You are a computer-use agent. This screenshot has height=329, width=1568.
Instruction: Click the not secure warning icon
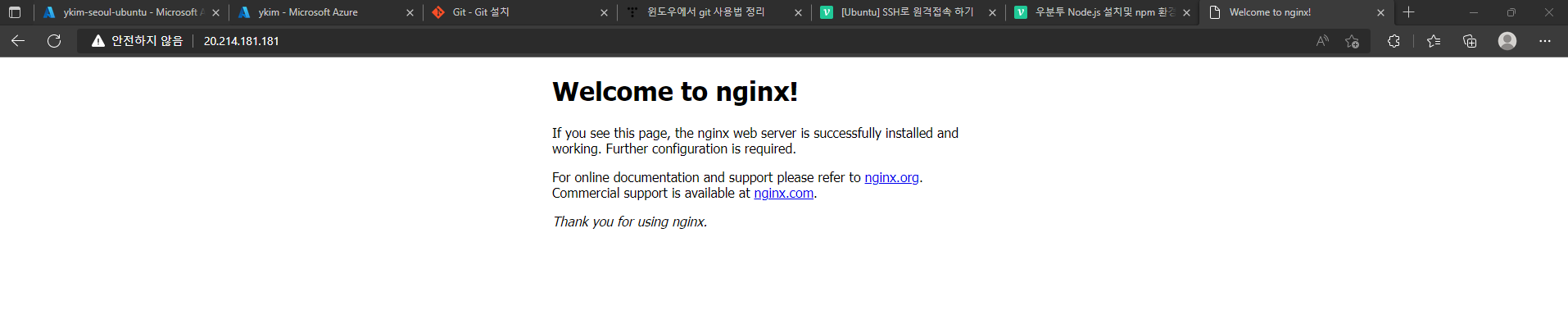98,41
